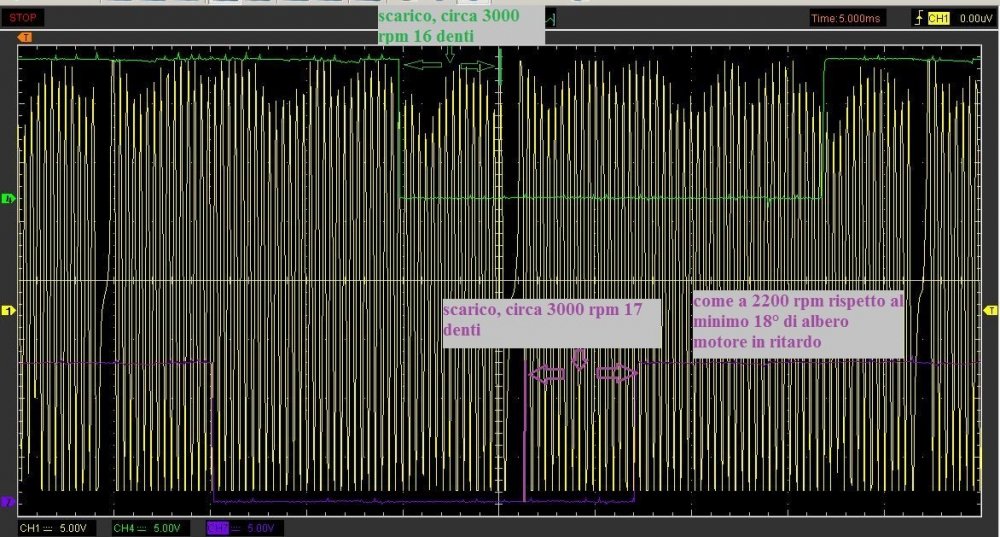The width and height of the screenshot is (1000, 537).
Task: Click the purple right-pointing arrow below 17 denti note
Action: tap(616, 373)
